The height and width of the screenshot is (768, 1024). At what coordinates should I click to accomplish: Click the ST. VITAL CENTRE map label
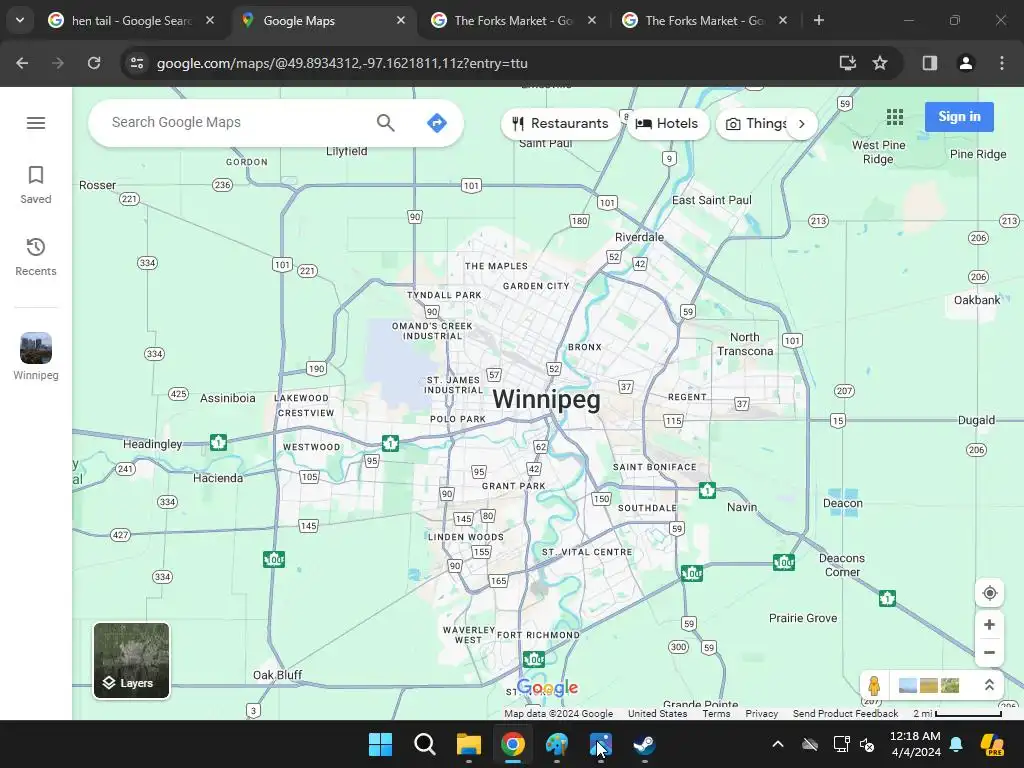587,552
